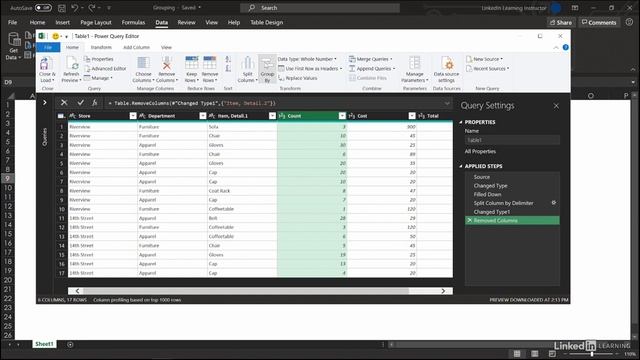The width and height of the screenshot is (640, 360).
Task: Open Cost column filter dropdown
Action: click(x=412, y=116)
